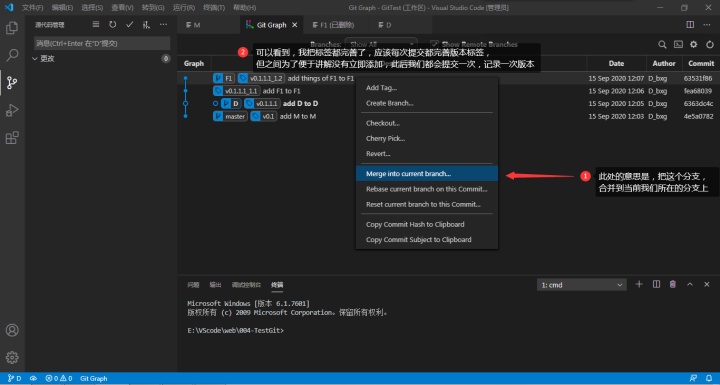This screenshot has width=720, height=385.
Task: Refresh the source control panel
Action: tap(112, 25)
